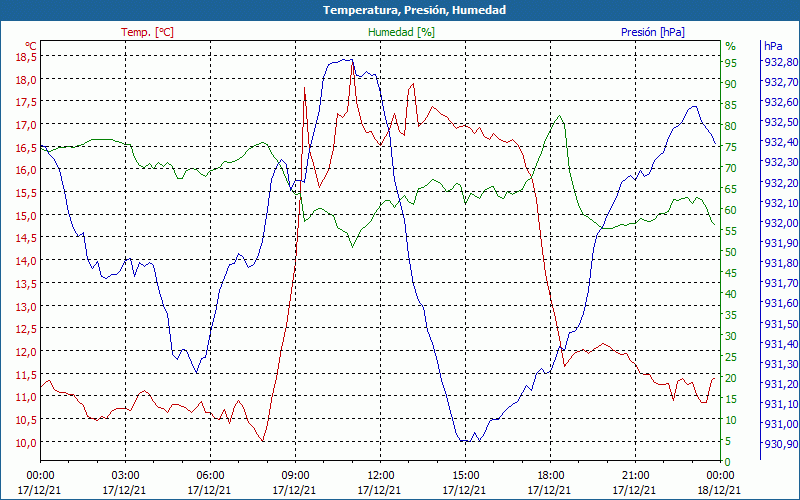
Task: Click temperature axis value '12,5'
Action: point(26,329)
